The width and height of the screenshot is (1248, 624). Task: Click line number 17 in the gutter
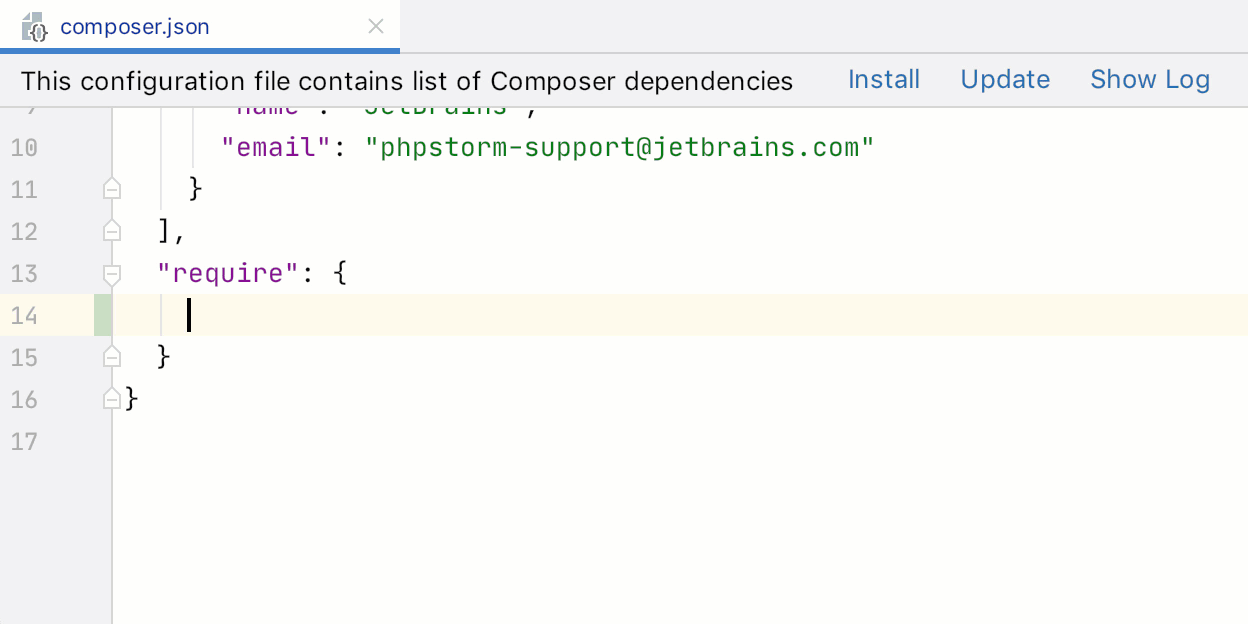24,441
